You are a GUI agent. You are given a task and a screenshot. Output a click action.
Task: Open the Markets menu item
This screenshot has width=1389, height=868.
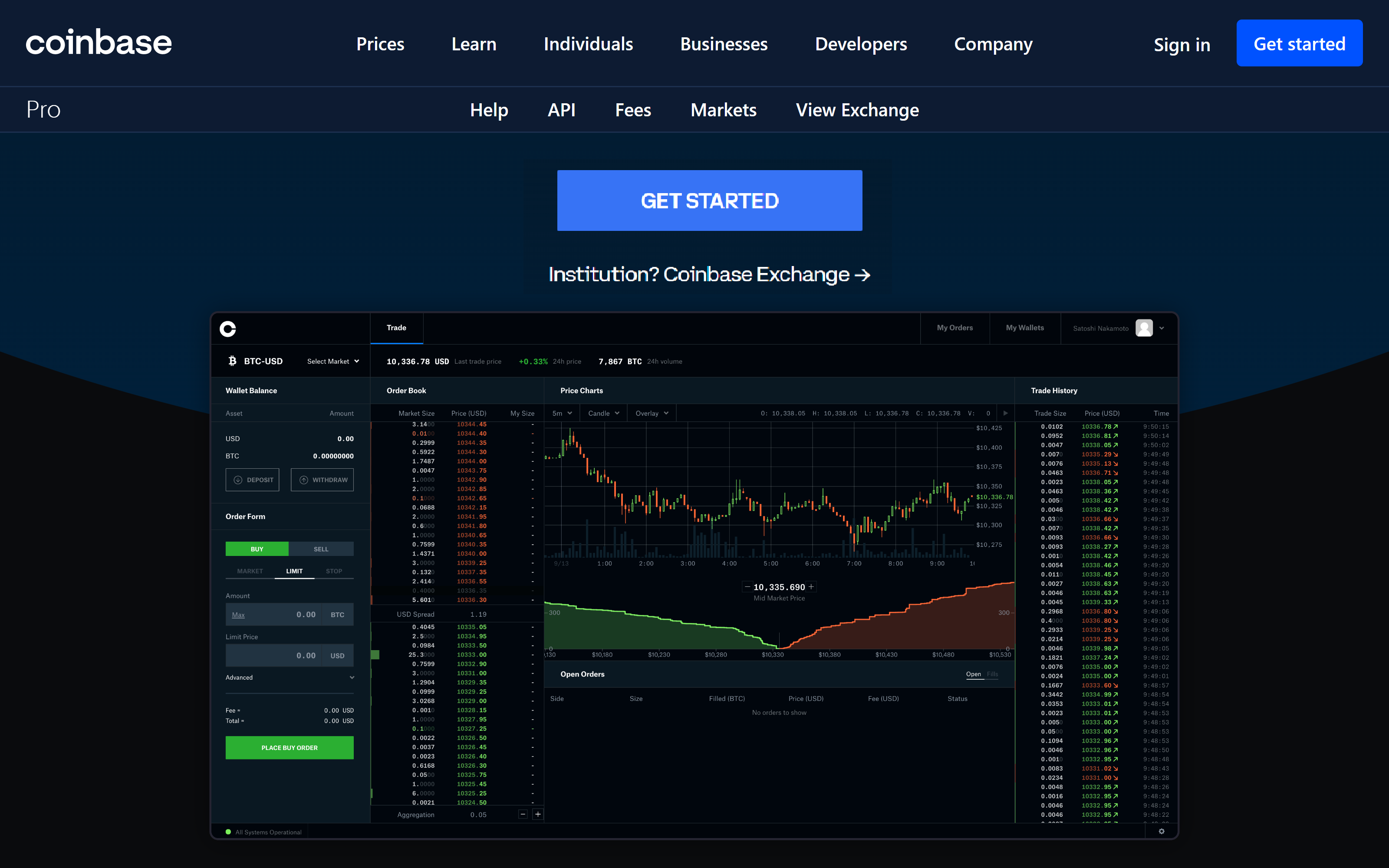[723, 110]
